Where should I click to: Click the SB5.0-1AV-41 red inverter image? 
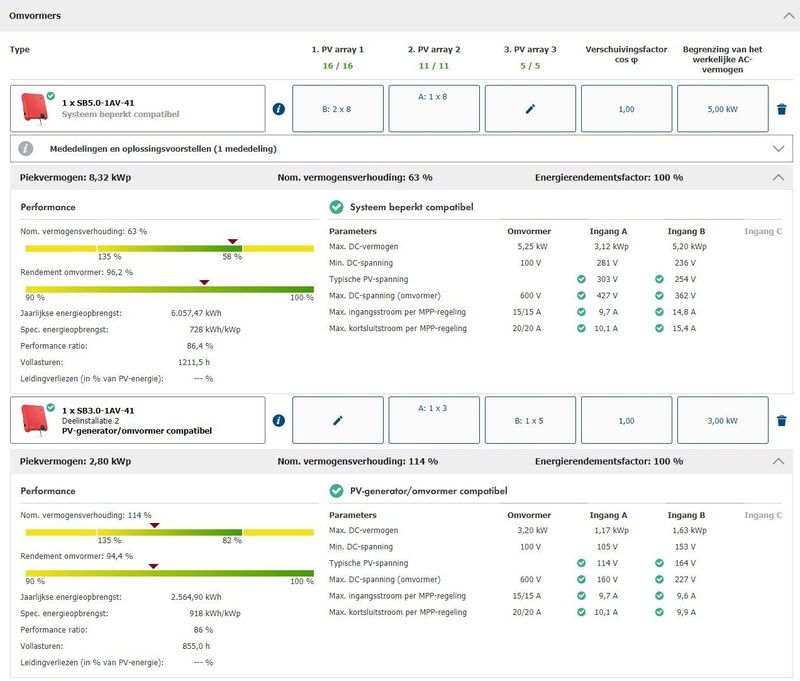click(36, 108)
